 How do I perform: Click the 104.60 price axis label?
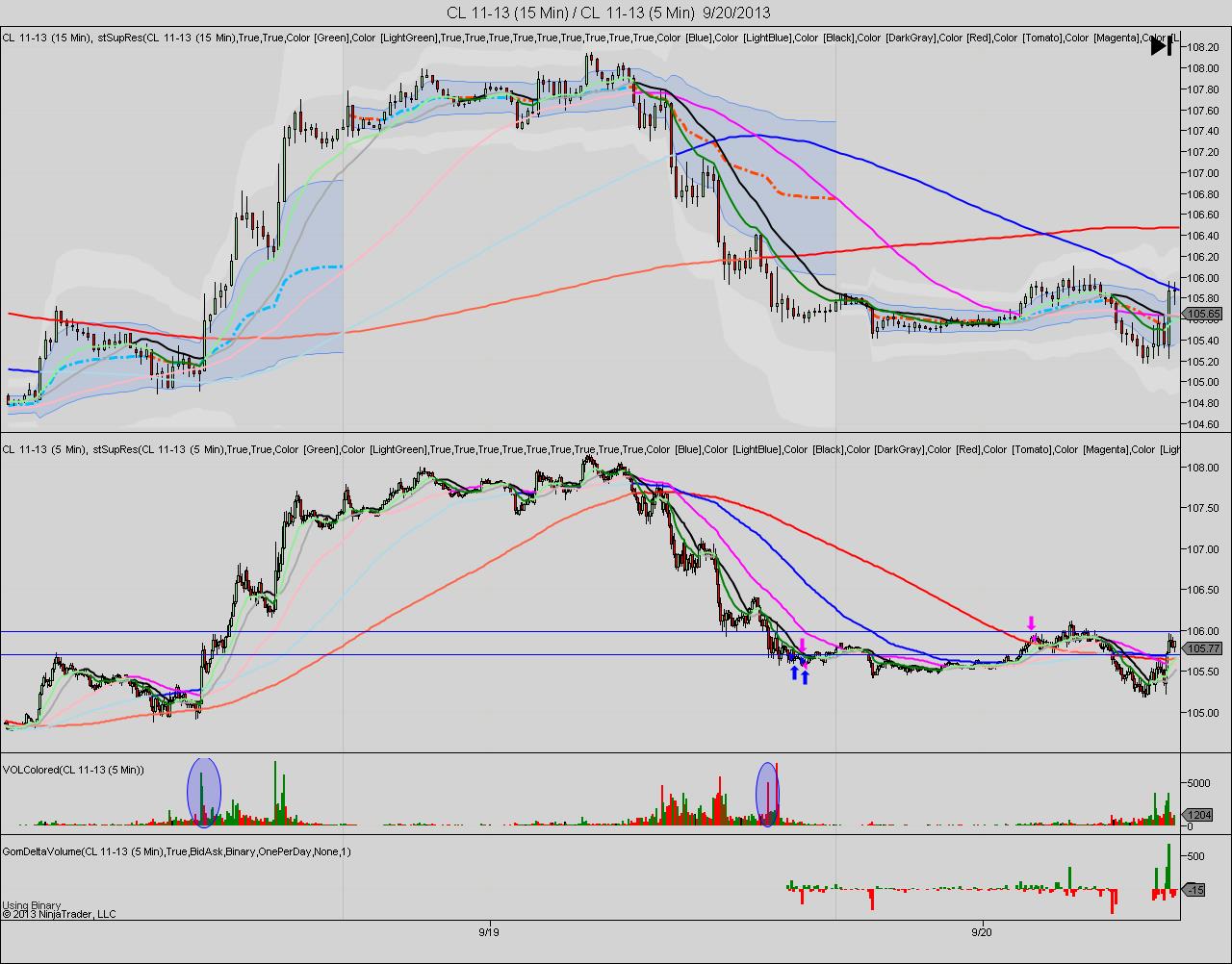pos(1204,424)
